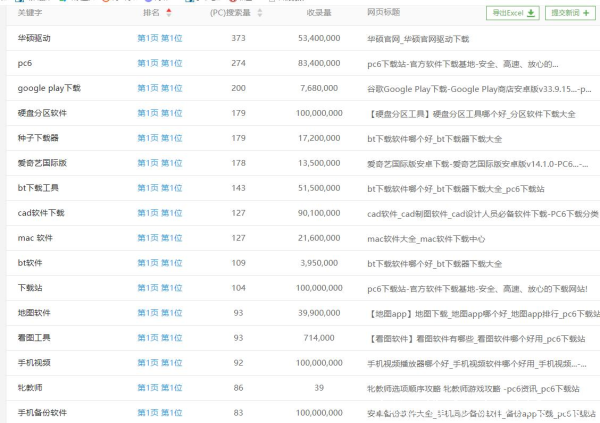The height and width of the screenshot is (423, 600).
Task: Sort by (PC)搜索量 column arrows
Action: point(260,13)
